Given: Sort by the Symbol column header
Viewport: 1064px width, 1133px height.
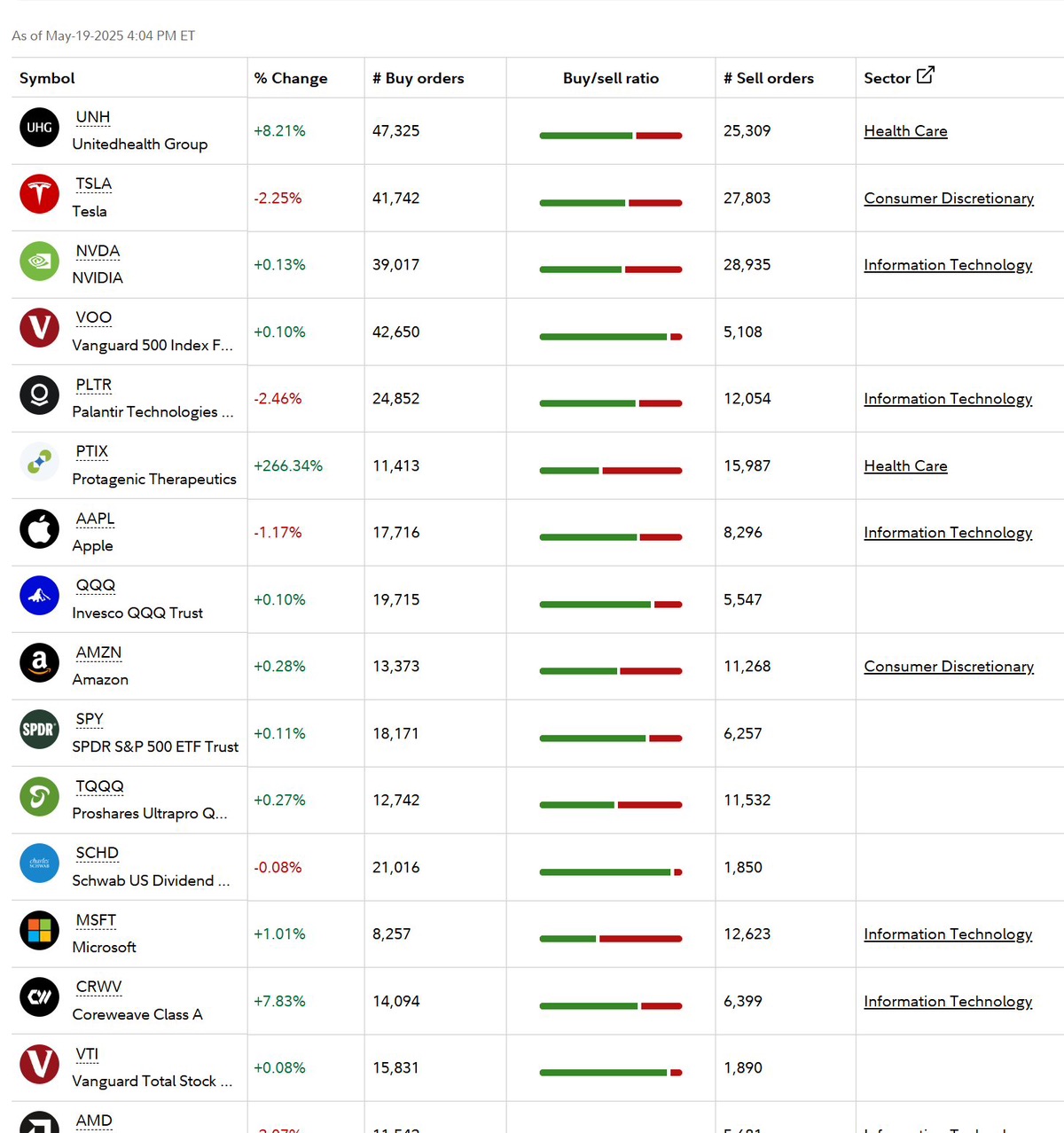Looking at the screenshot, I should click(47, 78).
